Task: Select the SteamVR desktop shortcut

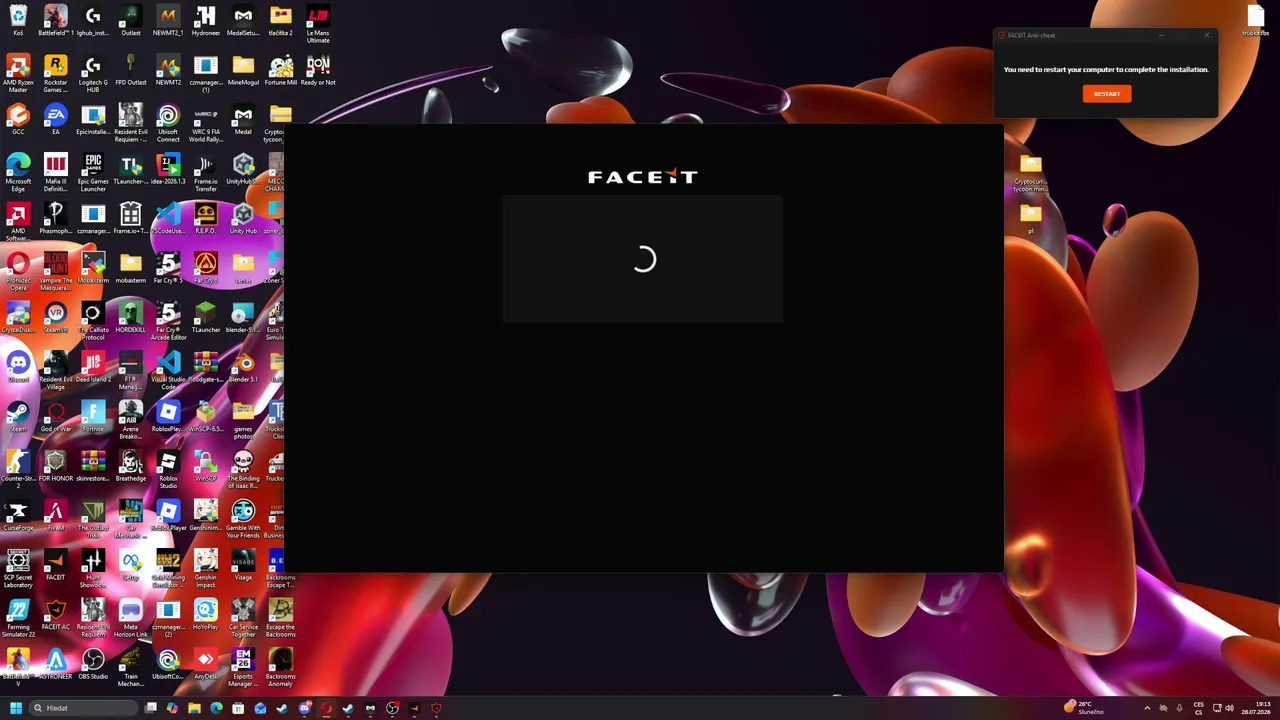Action: pos(56,318)
